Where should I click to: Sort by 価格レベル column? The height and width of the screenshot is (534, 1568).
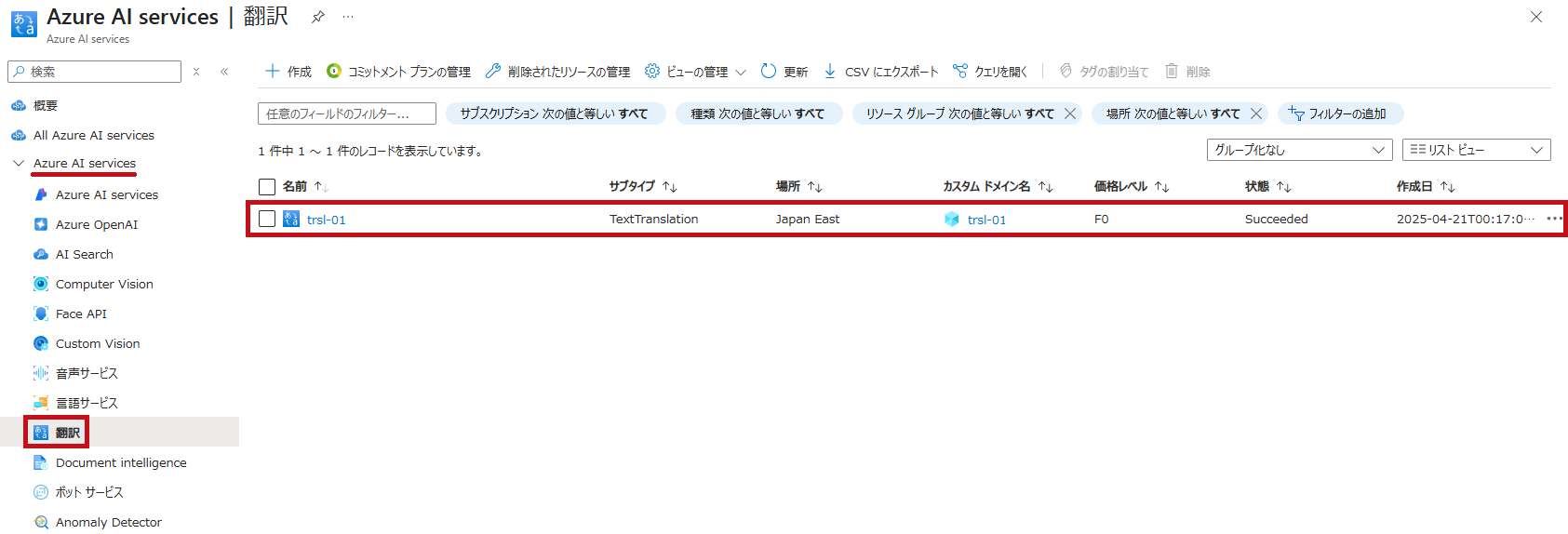[1132, 187]
